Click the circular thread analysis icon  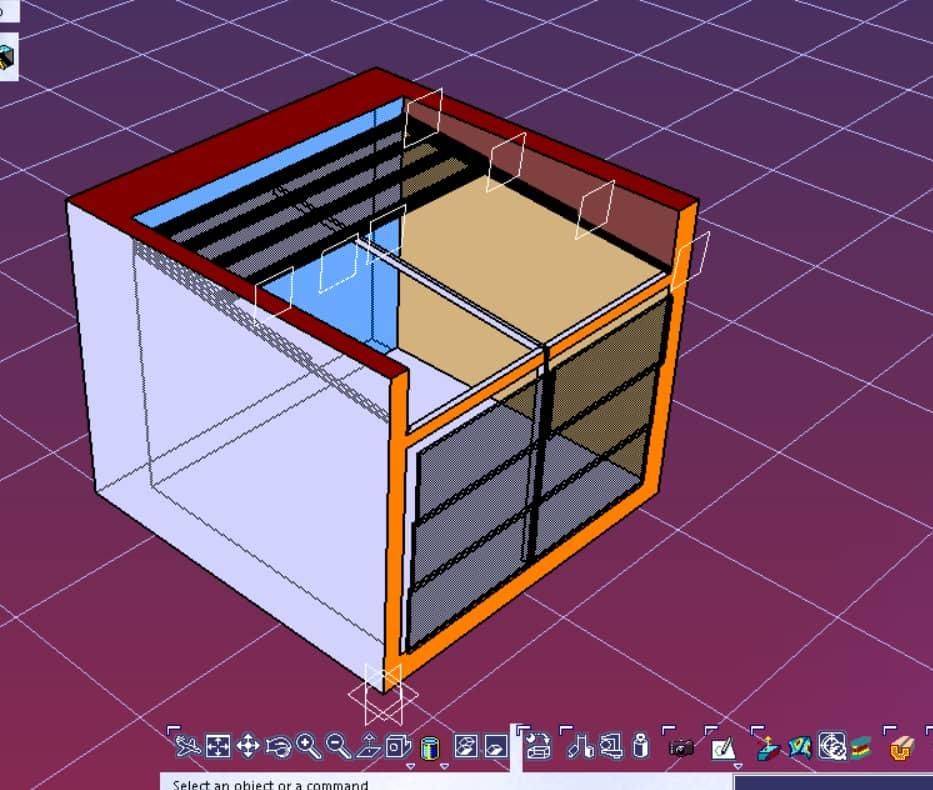pyautogui.click(x=832, y=747)
